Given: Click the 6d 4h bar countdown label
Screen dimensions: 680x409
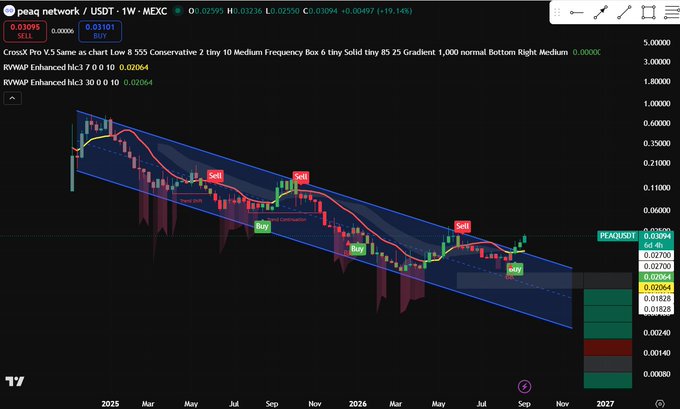Looking at the screenshot, I should click(x=653, y=245).
